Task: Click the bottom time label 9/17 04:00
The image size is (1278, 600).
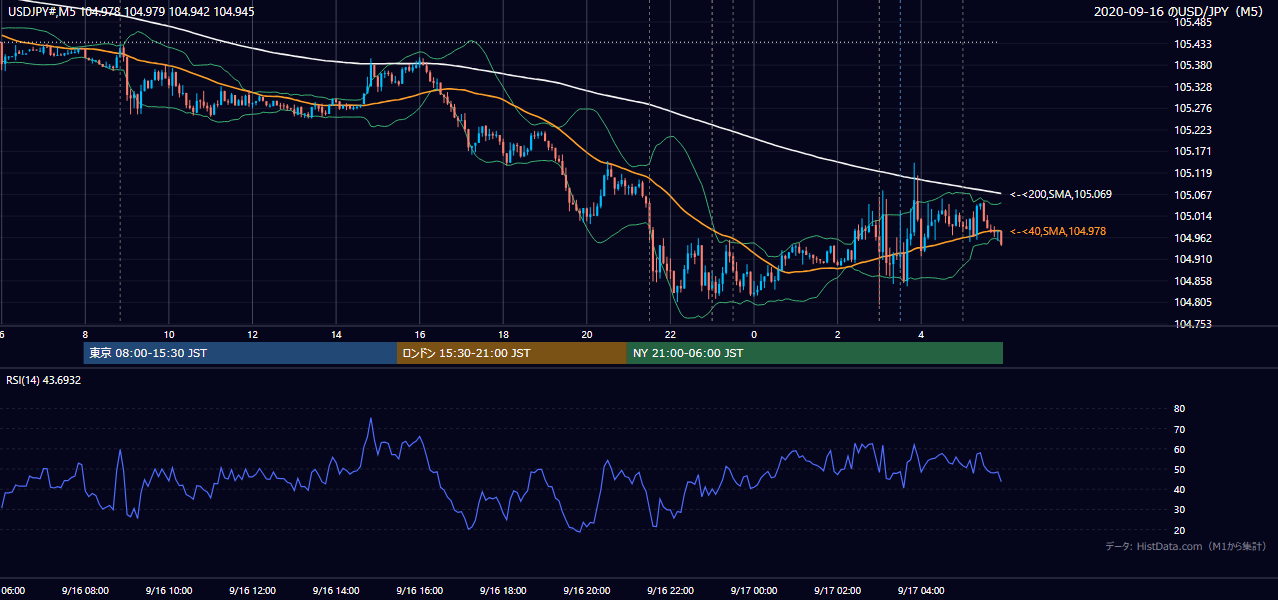Action: coord(921,590)
